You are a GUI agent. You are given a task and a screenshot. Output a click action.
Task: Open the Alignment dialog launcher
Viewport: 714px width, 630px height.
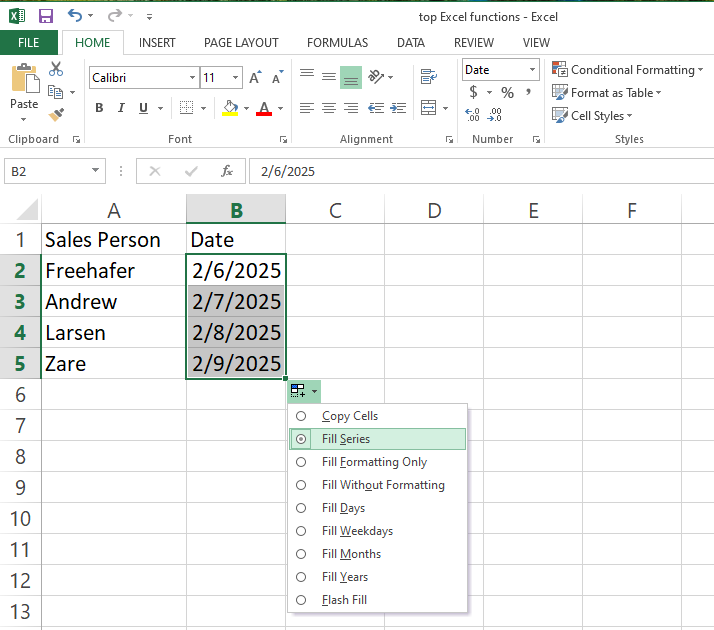(449, 140)
